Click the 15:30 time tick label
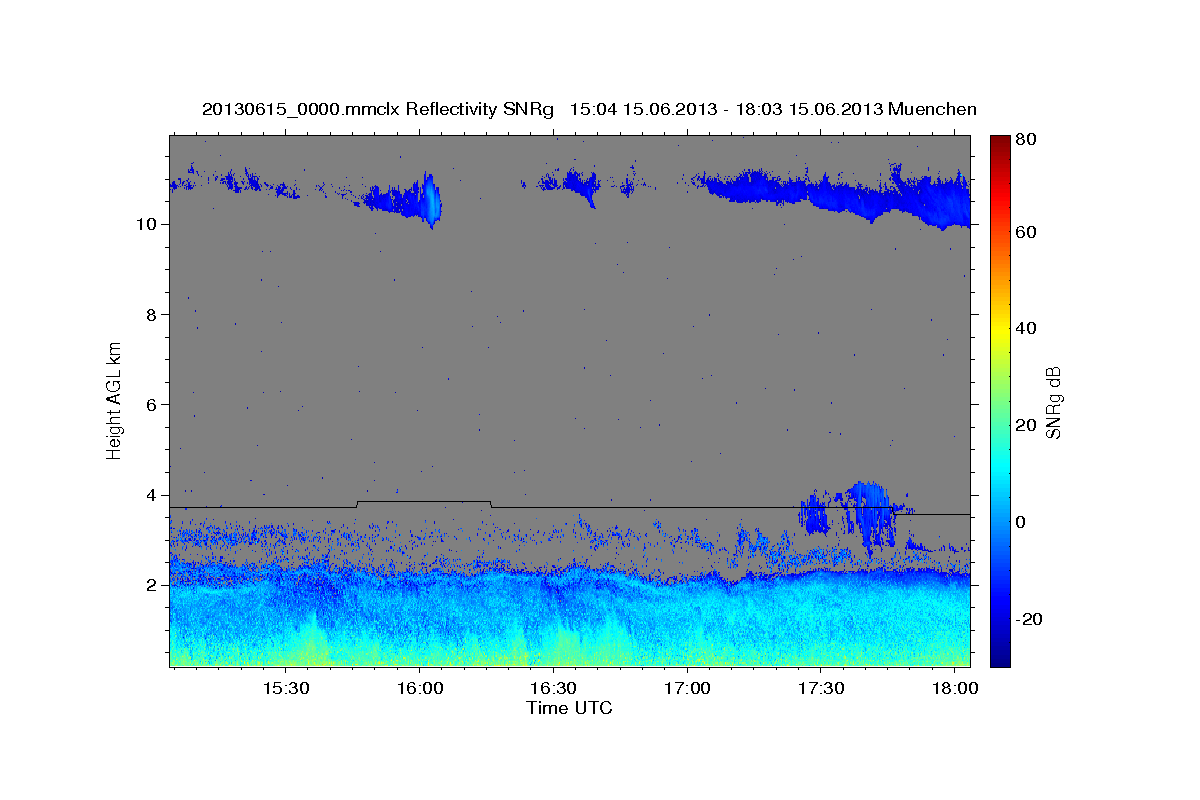The height and width of the screenshot is (800, 1200). (x=285, y=689)
